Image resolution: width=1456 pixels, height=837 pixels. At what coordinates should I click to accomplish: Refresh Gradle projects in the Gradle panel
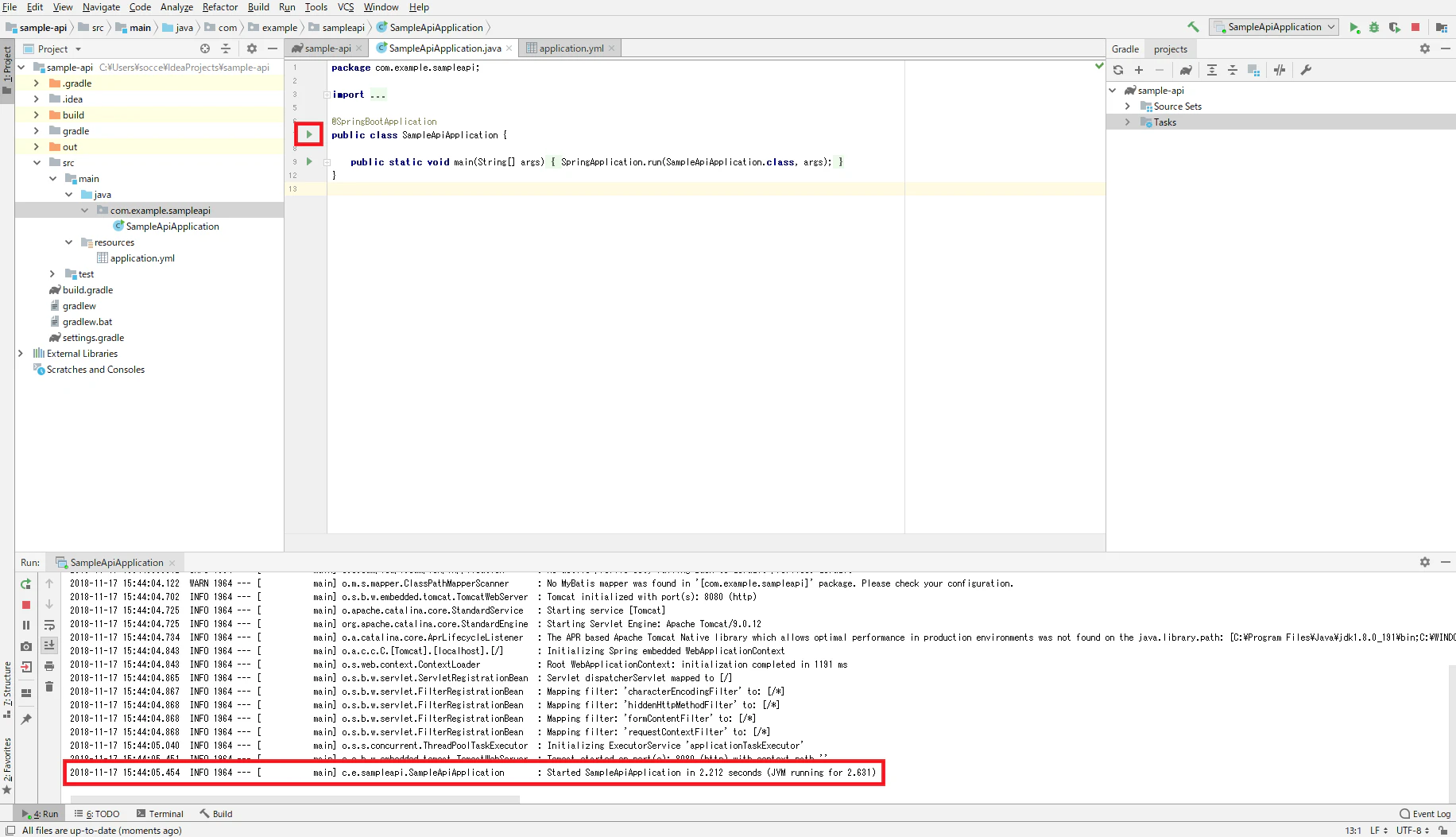tap(1118, 70)
